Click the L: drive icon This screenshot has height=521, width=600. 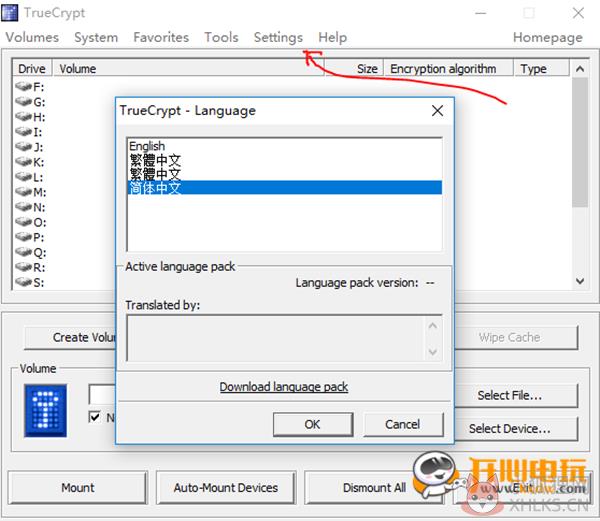[24, 177]
